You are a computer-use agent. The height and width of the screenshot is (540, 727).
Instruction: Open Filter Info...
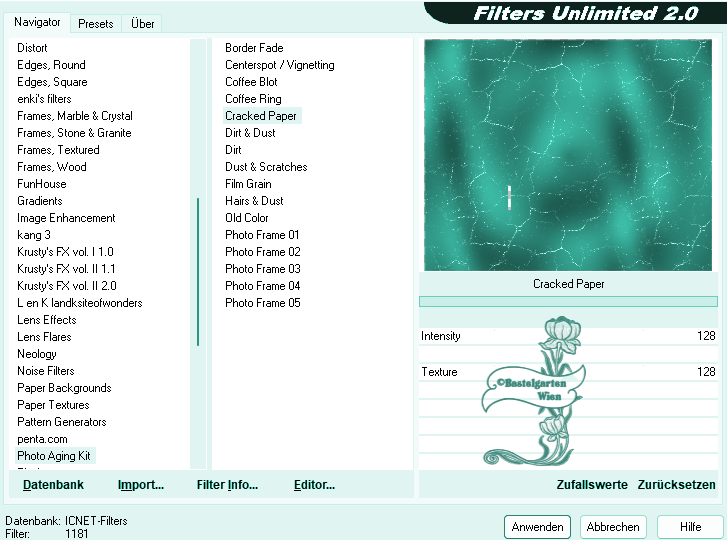227,485
